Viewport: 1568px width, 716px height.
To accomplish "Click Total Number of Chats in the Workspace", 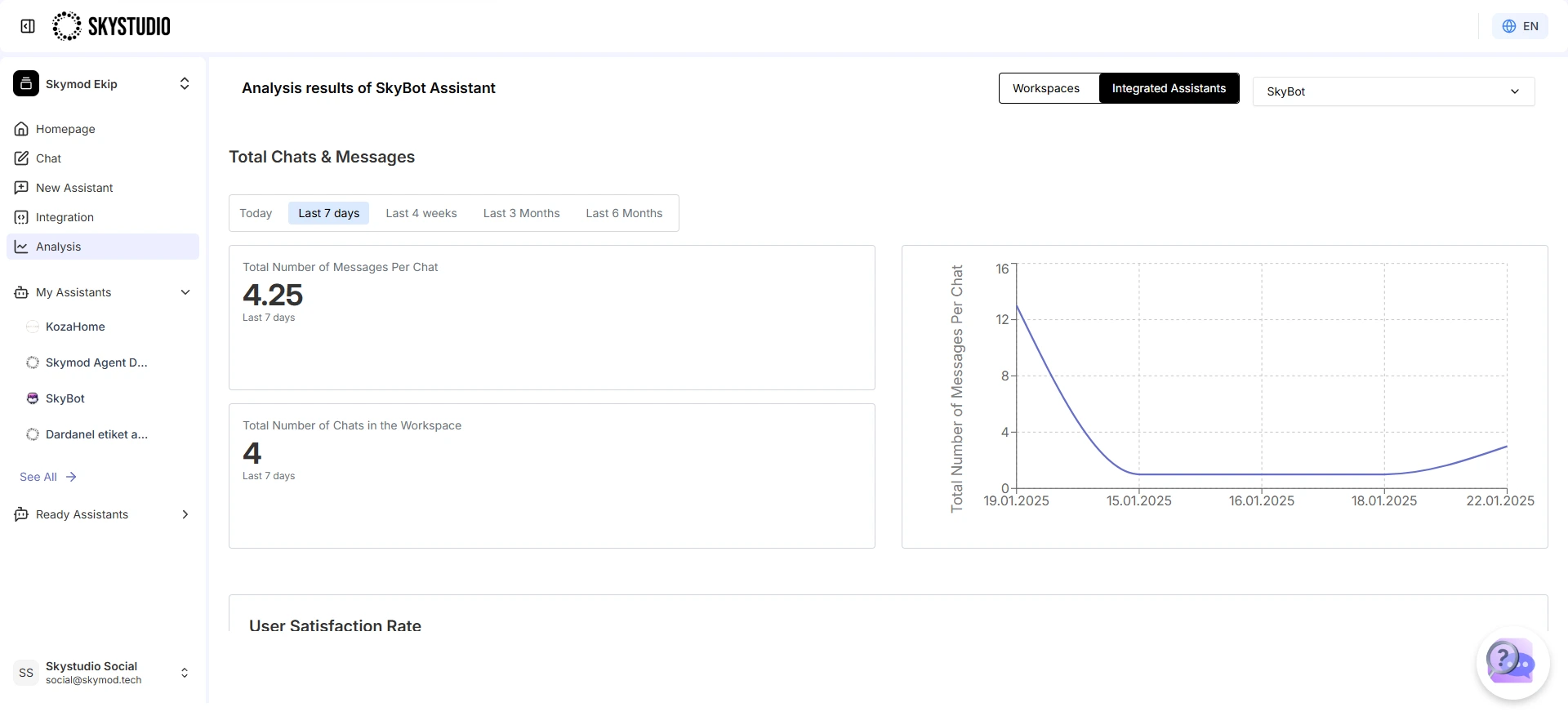I will pos(352,425).
